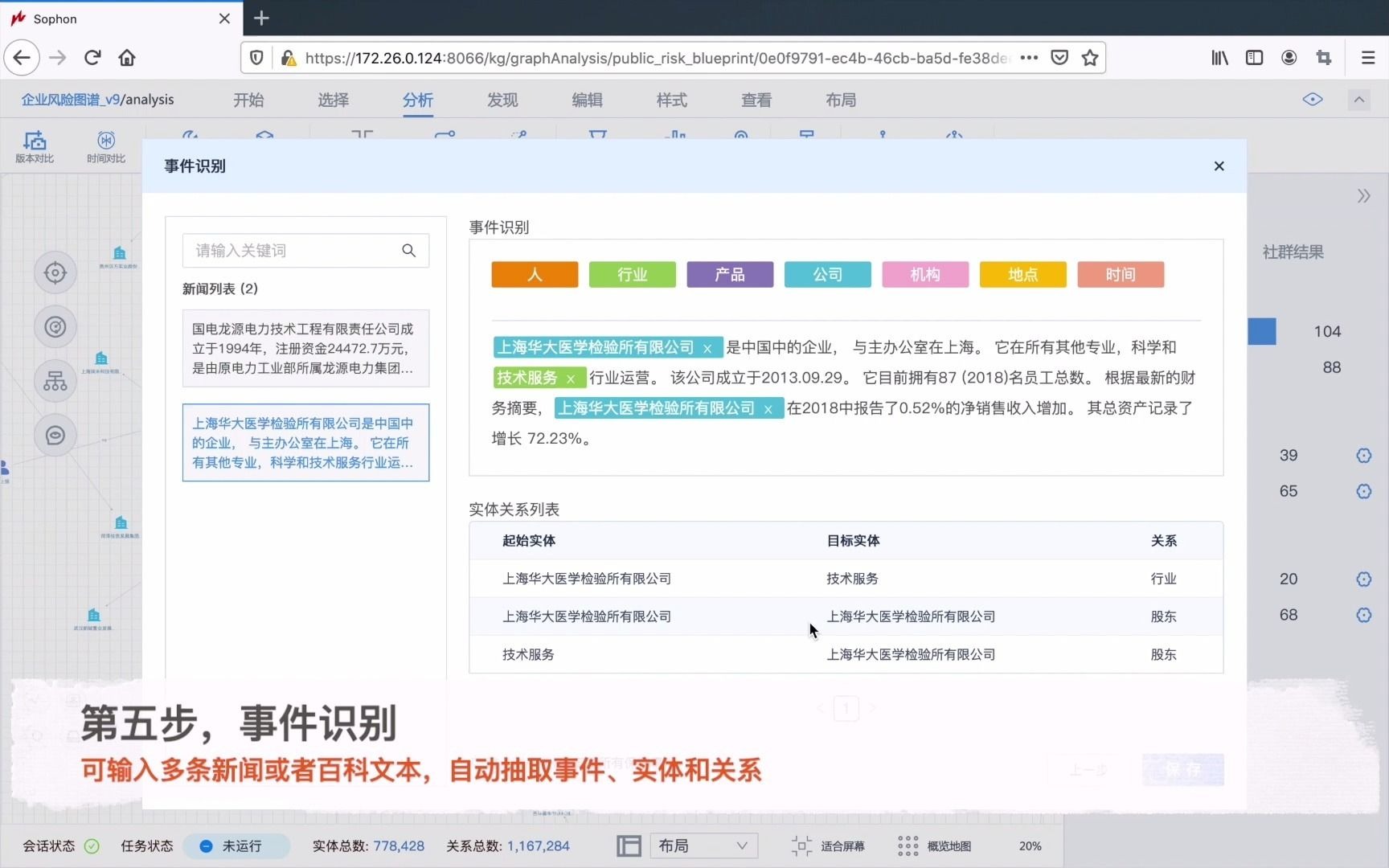Image resolution: width=1389 pixels, height=868 pixels.
Task: Select the pink 机构 entity type tag
Action: pyautogui.click(x=925, y=275)
